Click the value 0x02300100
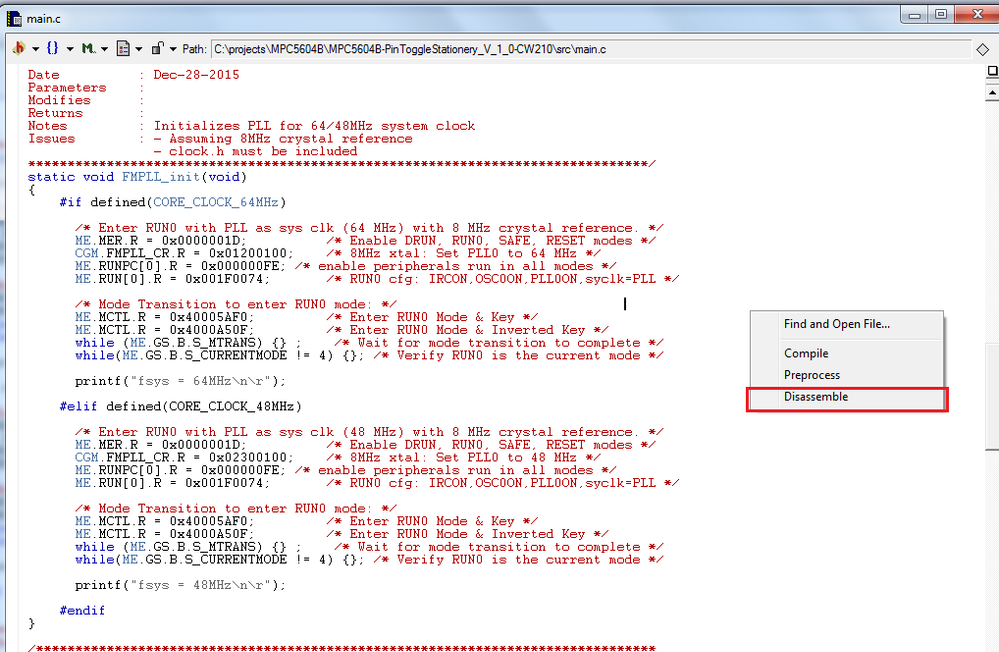This screenshot has height=652, width=999. pos(248,457)
